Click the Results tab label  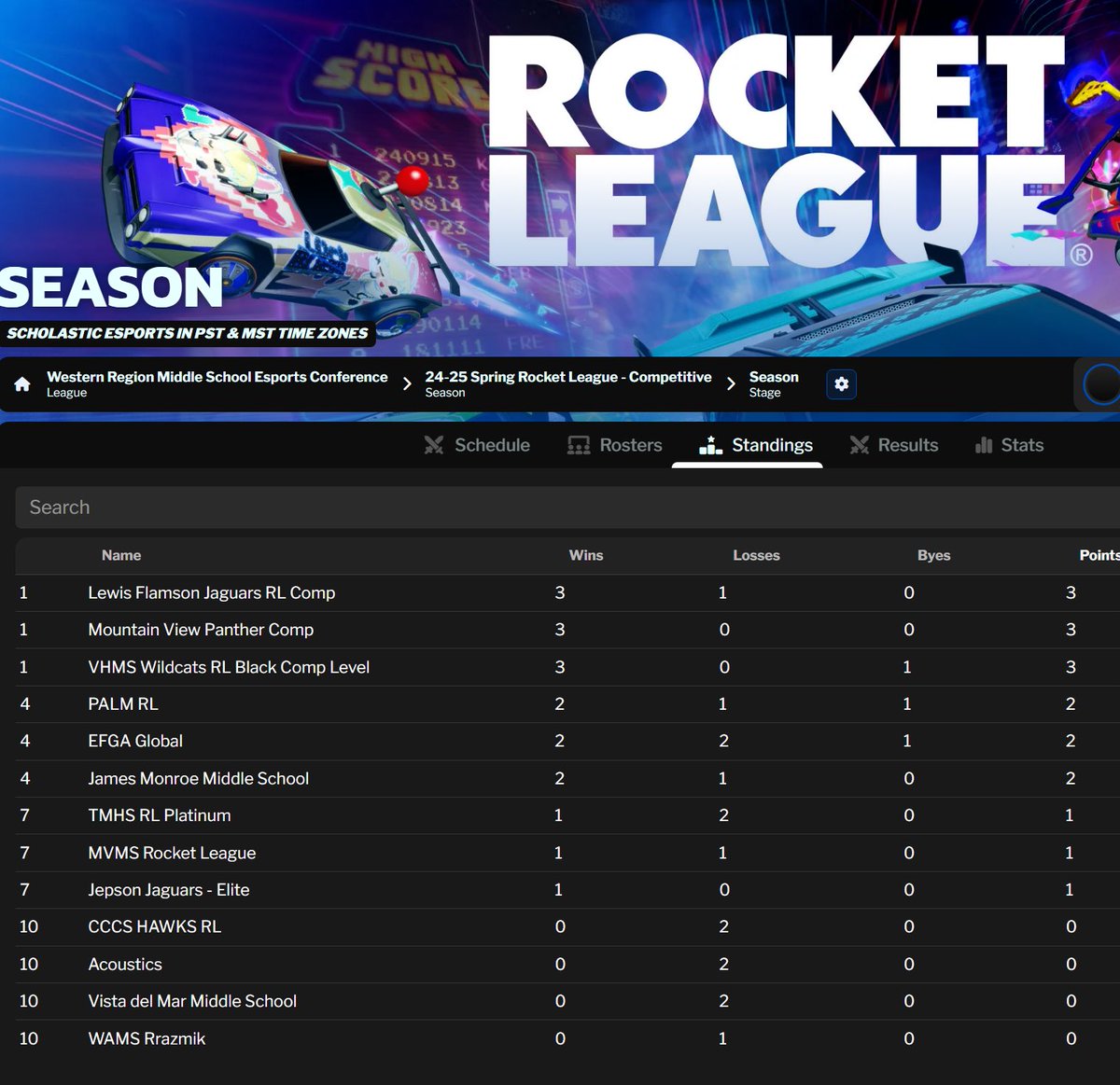908,445
